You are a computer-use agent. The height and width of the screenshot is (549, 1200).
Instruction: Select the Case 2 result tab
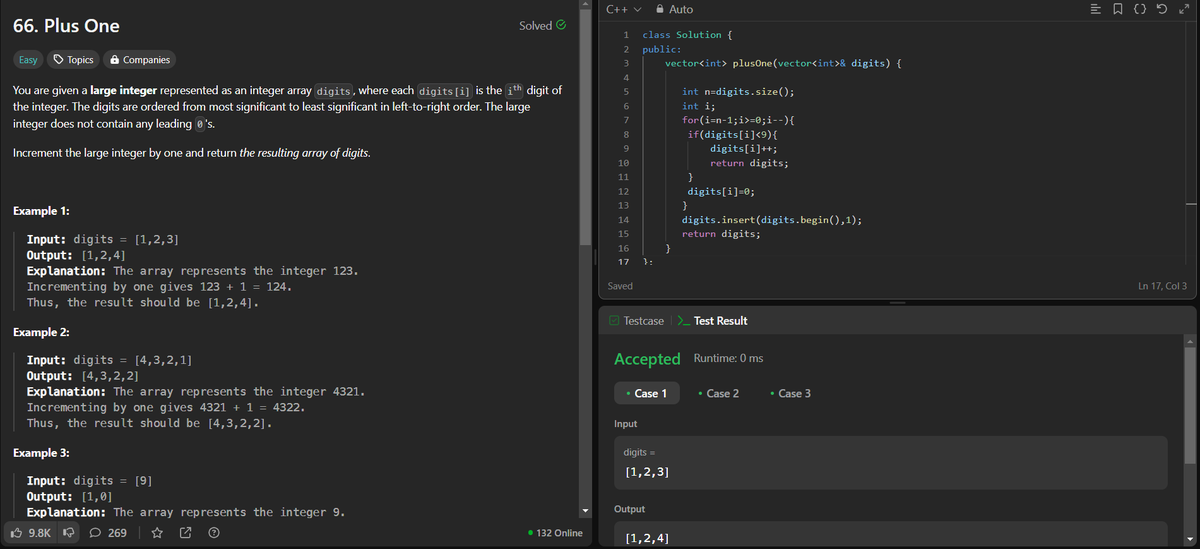718,393
